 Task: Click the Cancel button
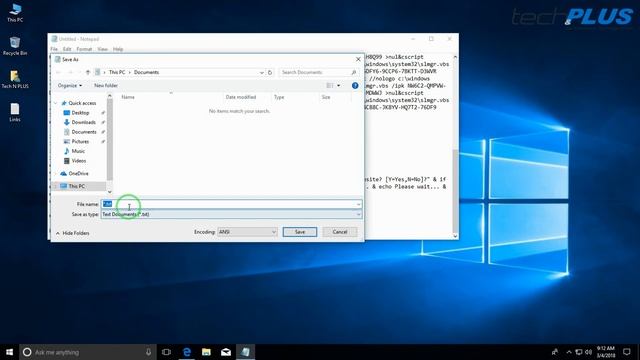[340, 232]
